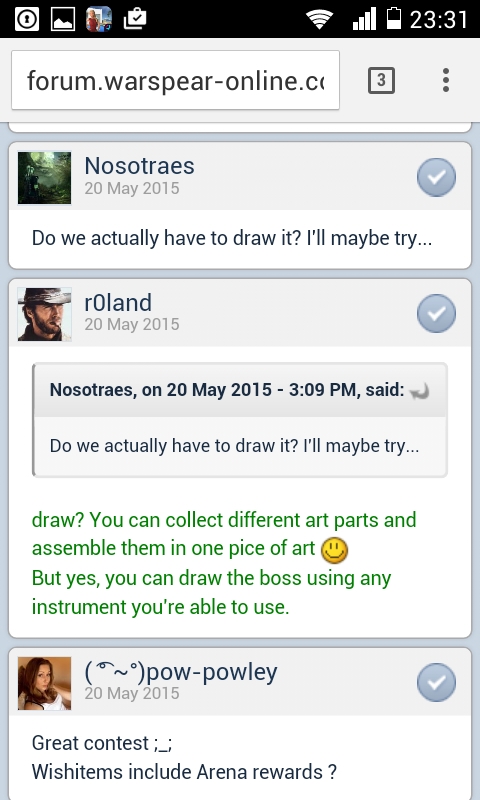Open pow-powley's profile via username

[181, 672]
